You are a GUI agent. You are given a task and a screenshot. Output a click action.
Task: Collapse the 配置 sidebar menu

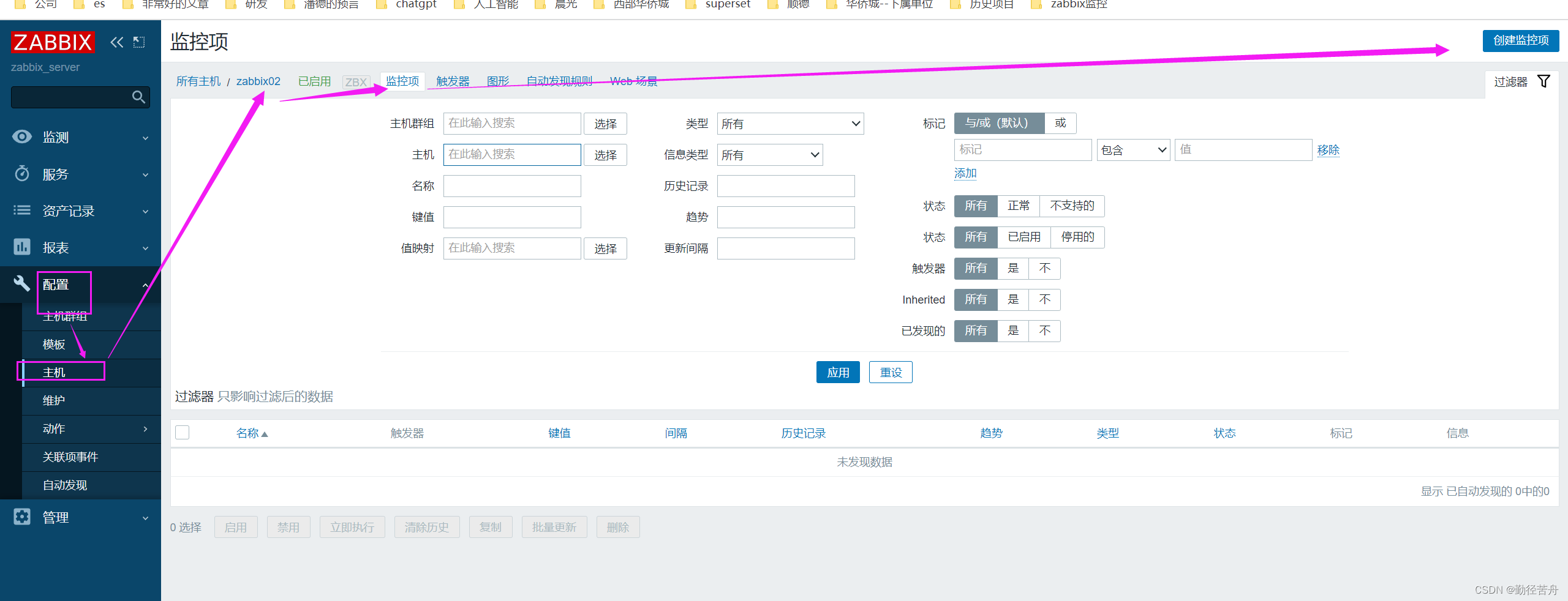[145, 285]
